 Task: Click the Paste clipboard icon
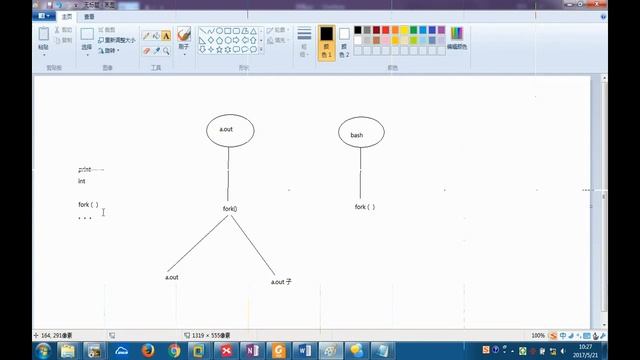[43, 34]
